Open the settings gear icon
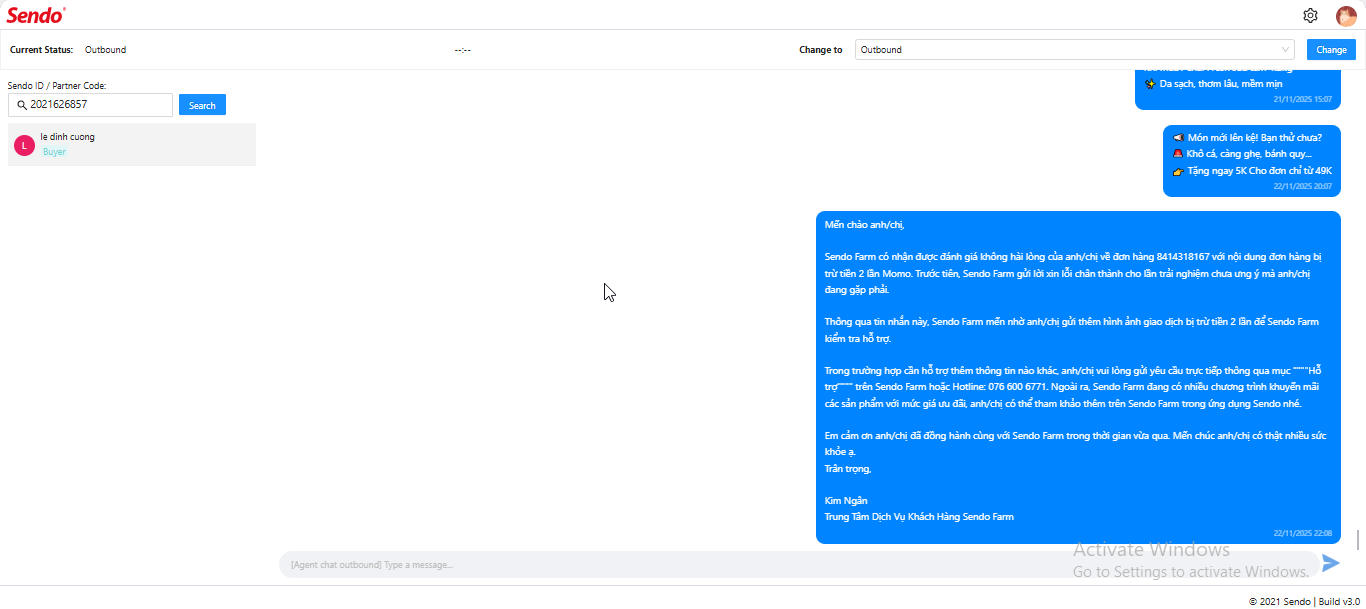The height and width of the screenshot is (609, 1366). pos(1310,15)
